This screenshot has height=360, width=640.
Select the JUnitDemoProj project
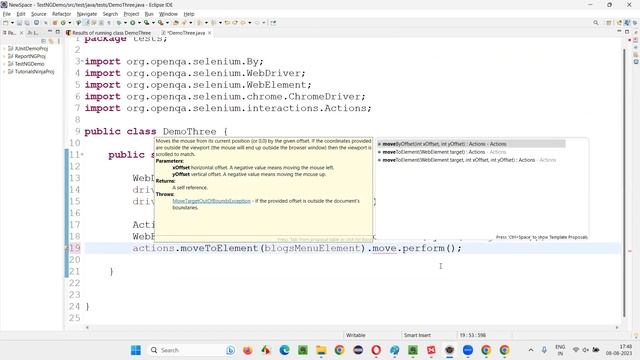tap(31, 49)
